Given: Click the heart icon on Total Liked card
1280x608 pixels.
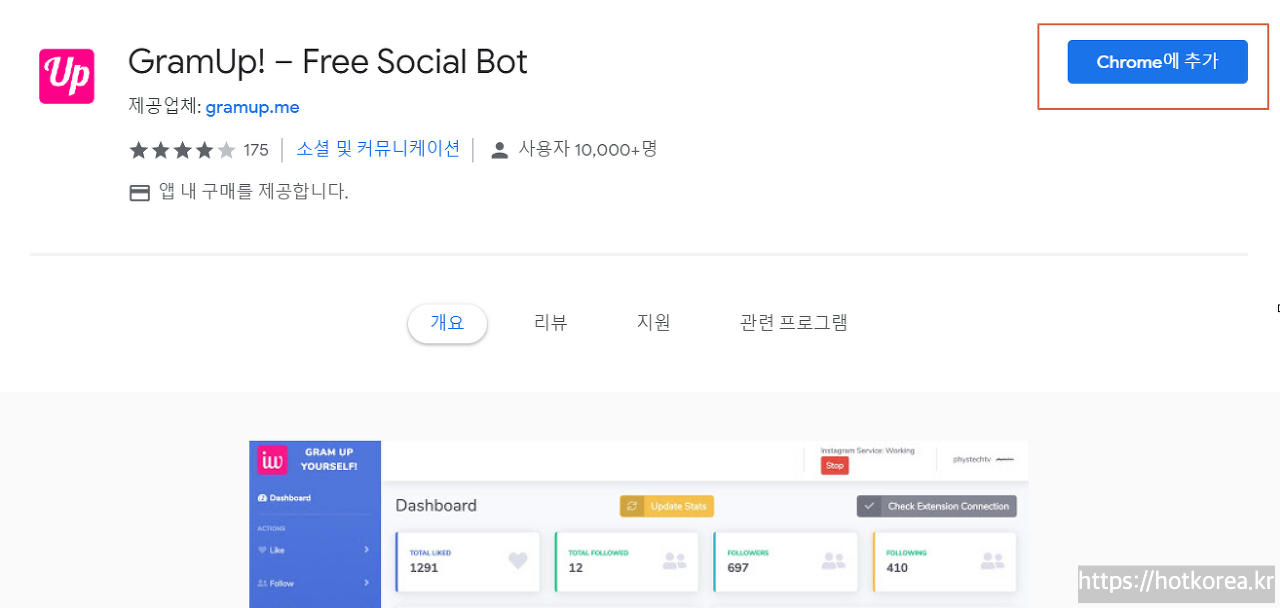Looking at the screenshot, I should click(517, 562).
